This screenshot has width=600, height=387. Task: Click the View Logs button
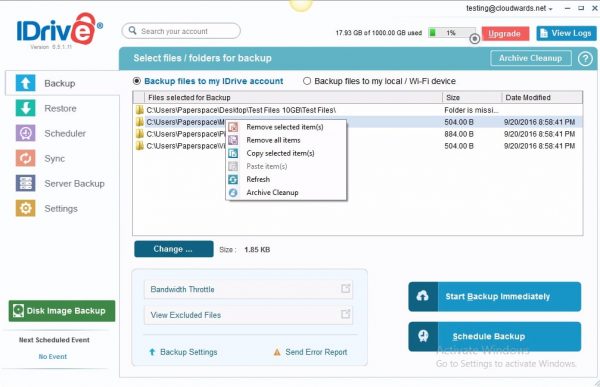click(566, 34)
